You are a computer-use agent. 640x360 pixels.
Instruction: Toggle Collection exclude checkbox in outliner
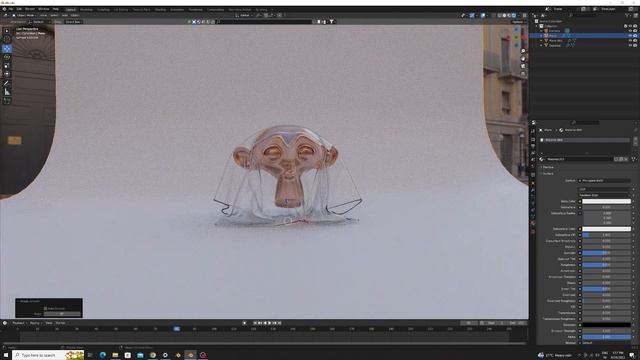coord(626,26)
